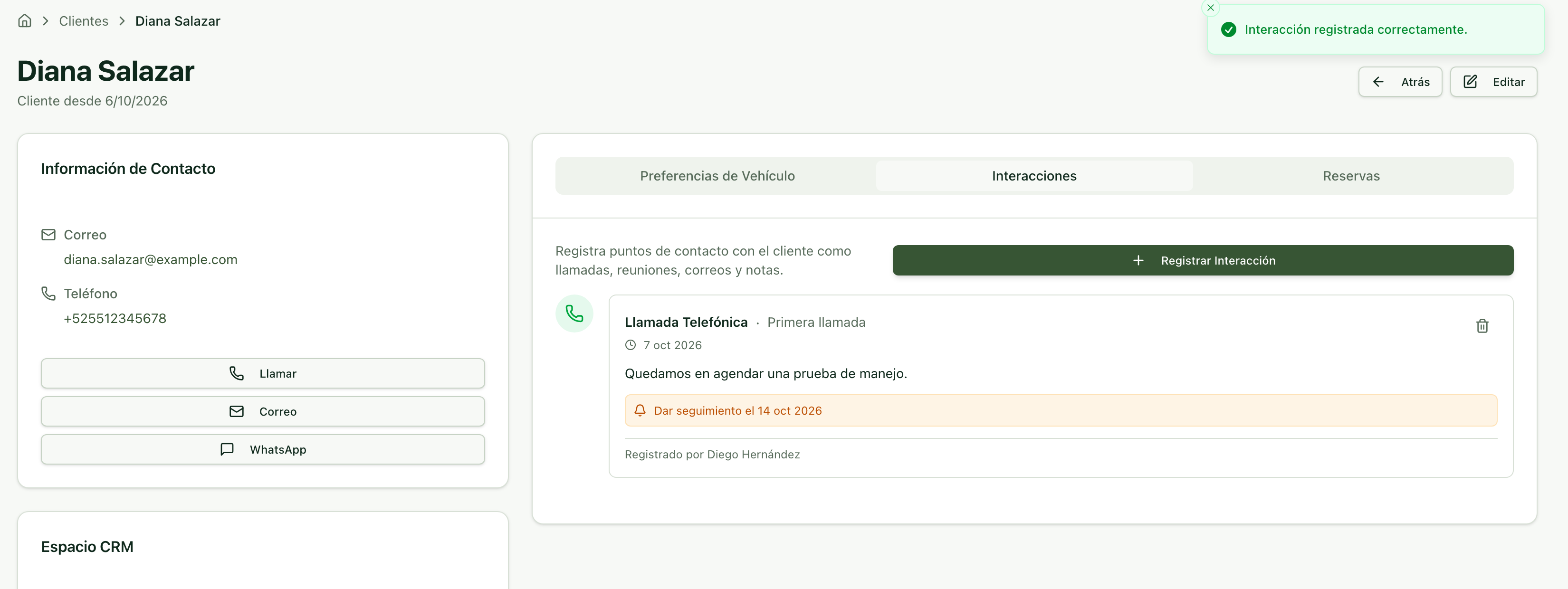Click Diana Salazar breadcrumb text
Viewport: 1568px width, 589px height.
pyautogui.click(x=178, y=21)
